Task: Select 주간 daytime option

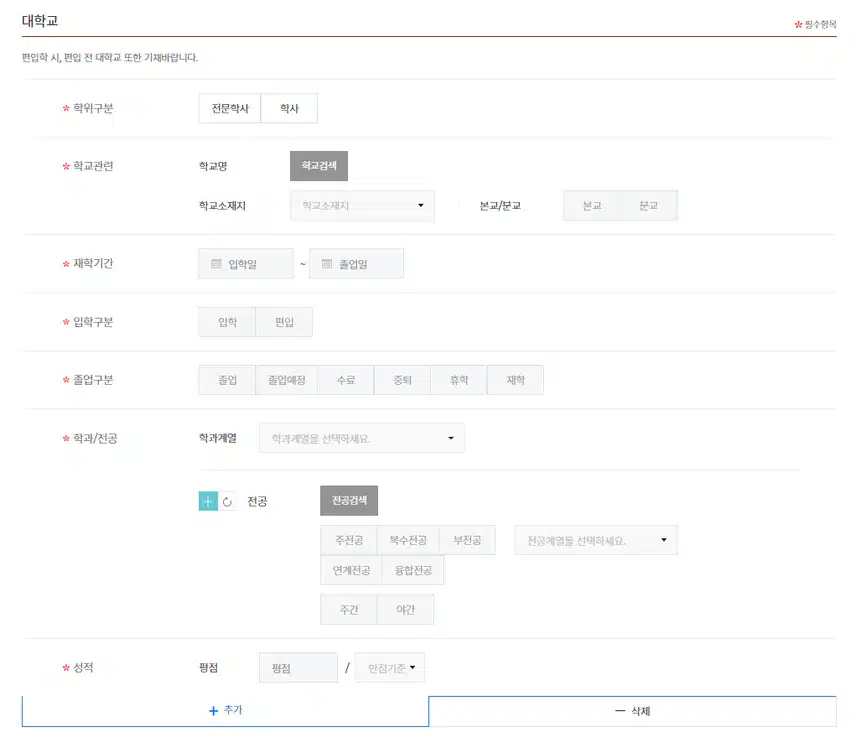Action: 349,610
